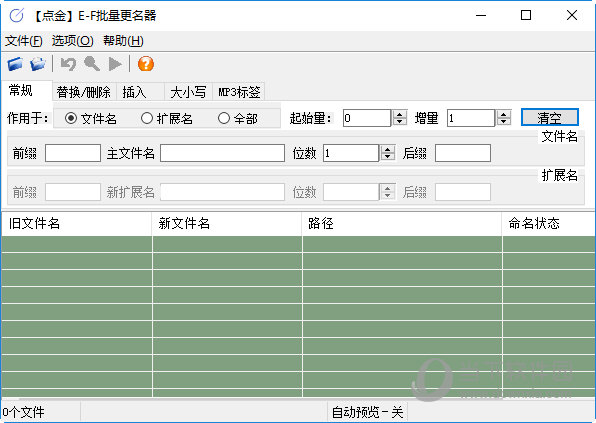596x423 pixels.
Task: Select the 文件名 radio button
Action: 71,118
